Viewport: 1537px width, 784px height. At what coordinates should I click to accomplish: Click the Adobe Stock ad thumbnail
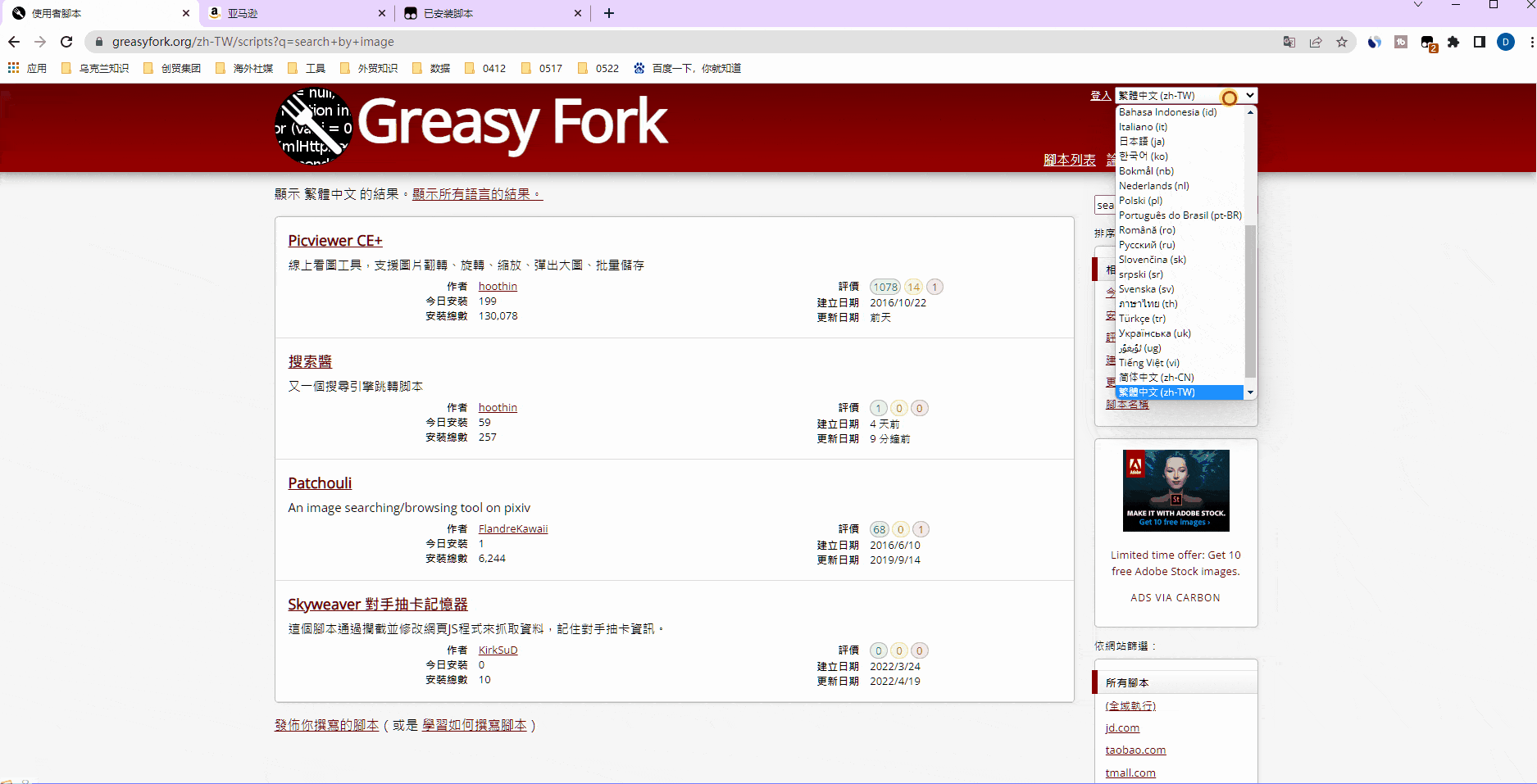click(x=1175, y=490)
